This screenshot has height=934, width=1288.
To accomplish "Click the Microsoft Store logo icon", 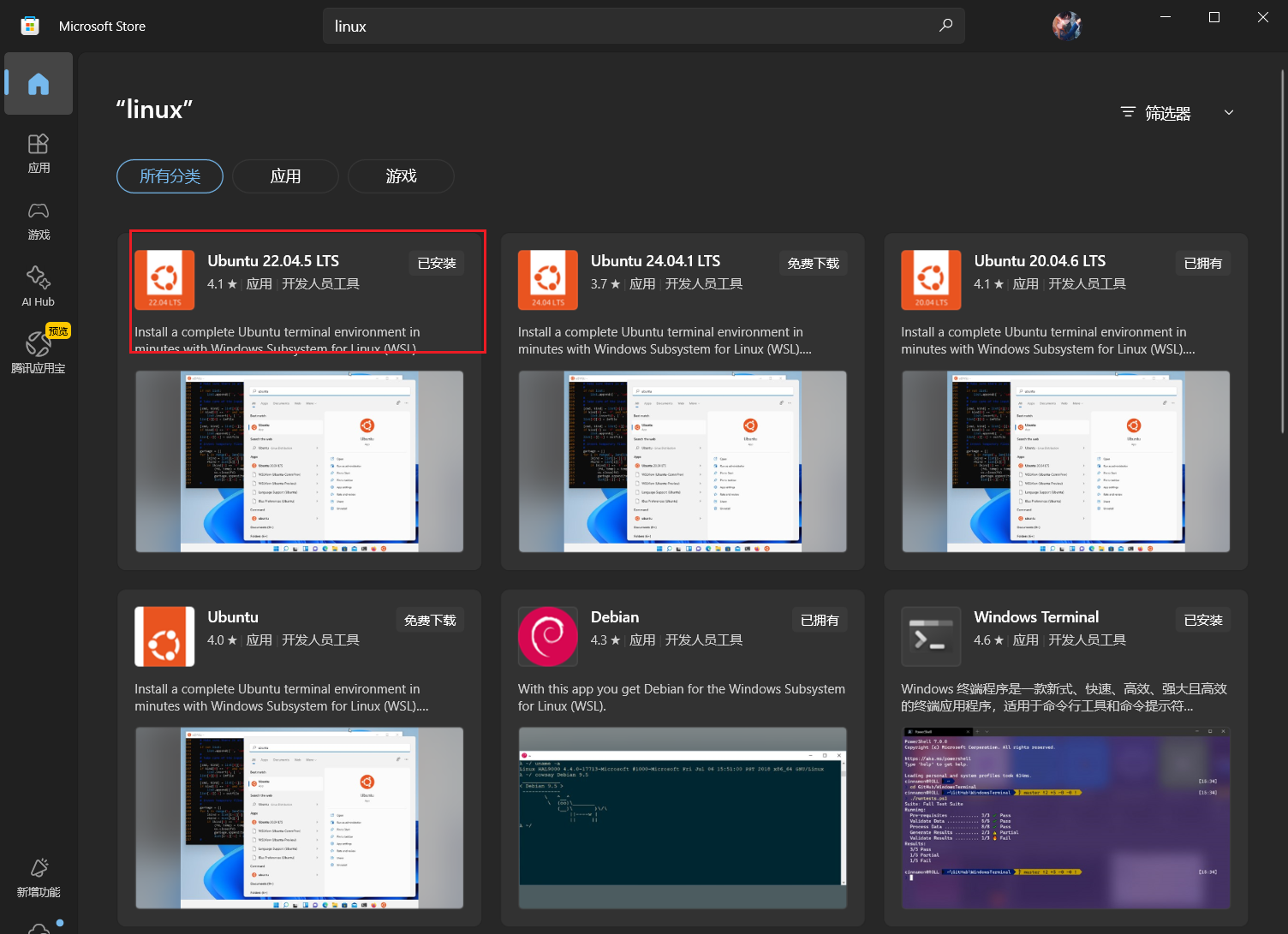I will (30, 26).
